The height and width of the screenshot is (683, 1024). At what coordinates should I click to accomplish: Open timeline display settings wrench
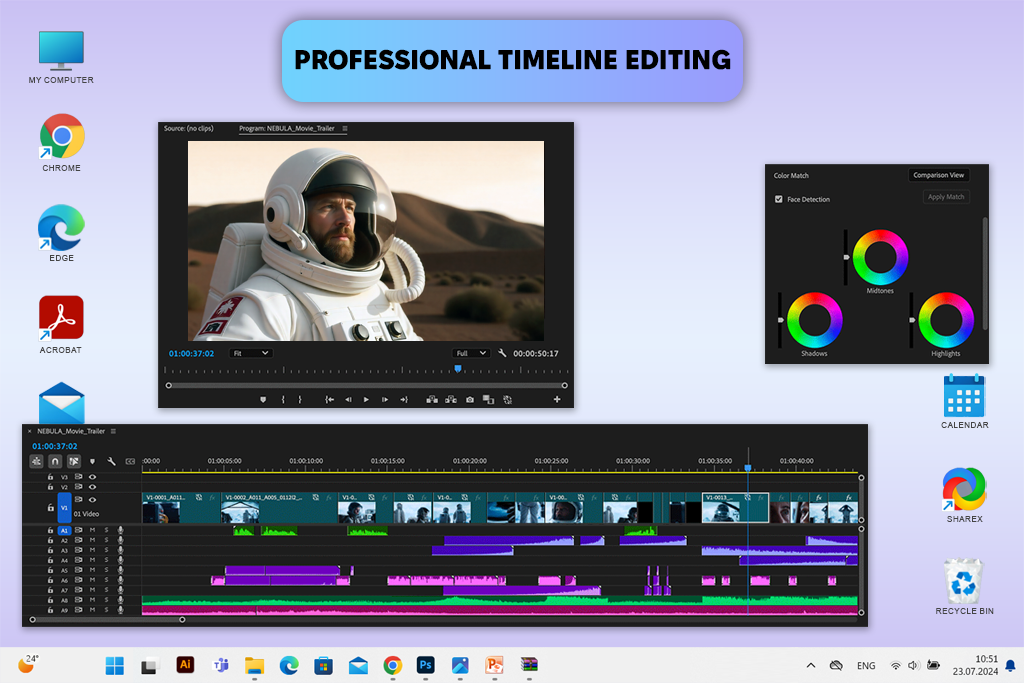click(111, 462)
